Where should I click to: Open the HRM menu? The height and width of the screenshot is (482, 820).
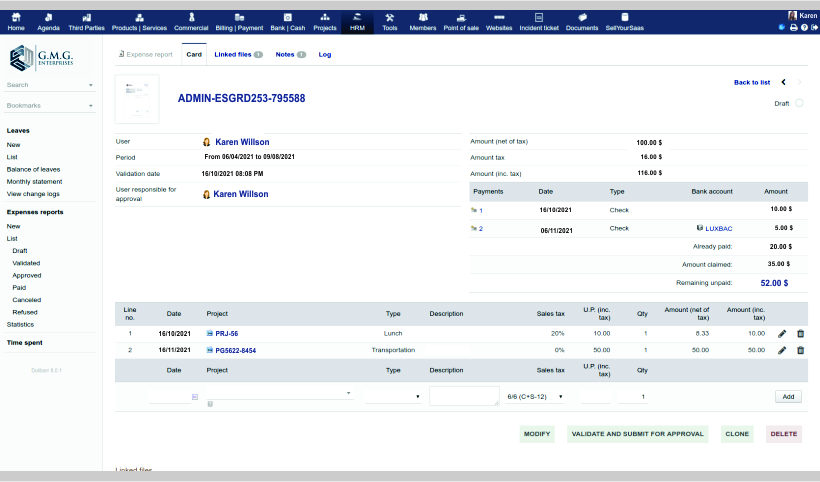point(357,22)
